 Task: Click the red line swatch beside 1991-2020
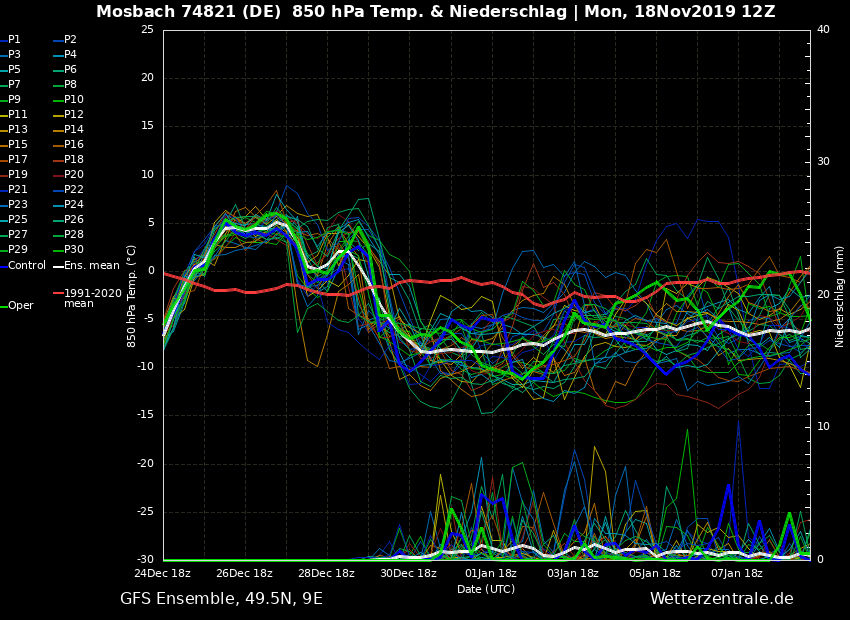tap(58, 294)
